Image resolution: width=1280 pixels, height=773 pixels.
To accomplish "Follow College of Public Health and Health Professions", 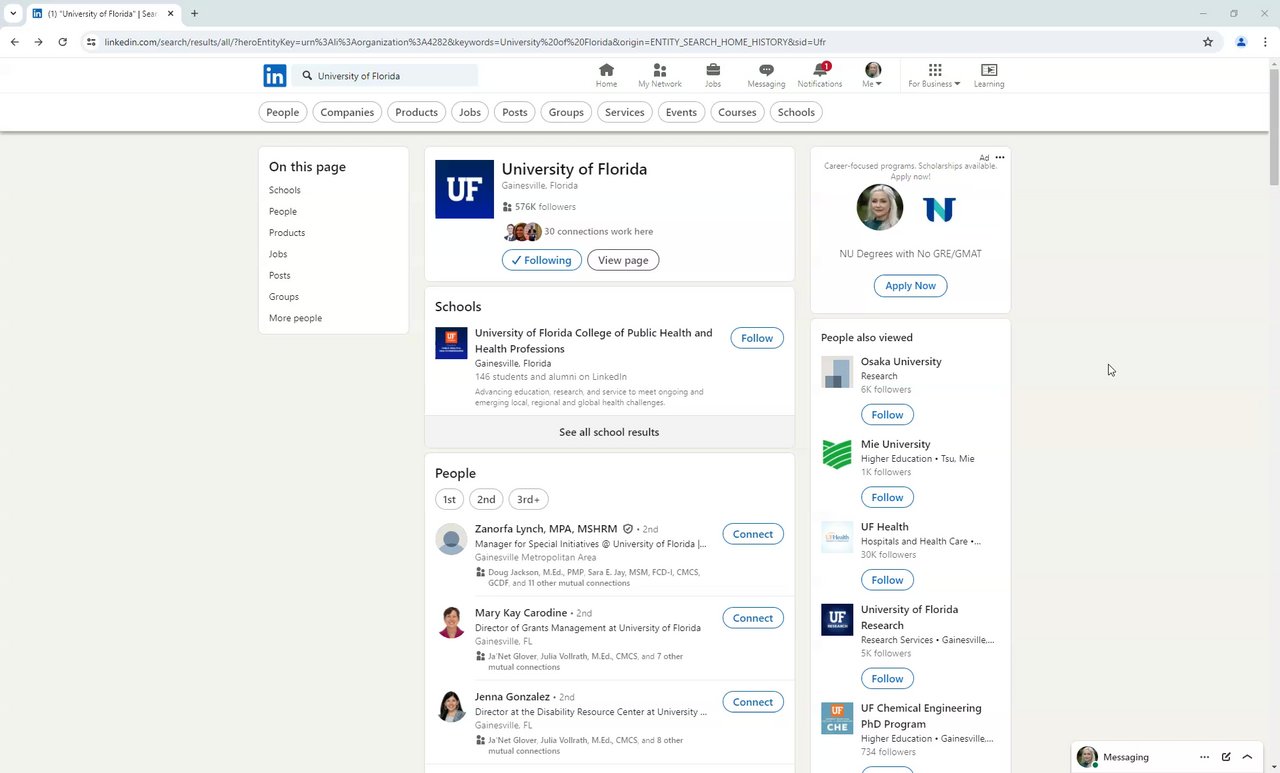I will (x=757, y=338).
